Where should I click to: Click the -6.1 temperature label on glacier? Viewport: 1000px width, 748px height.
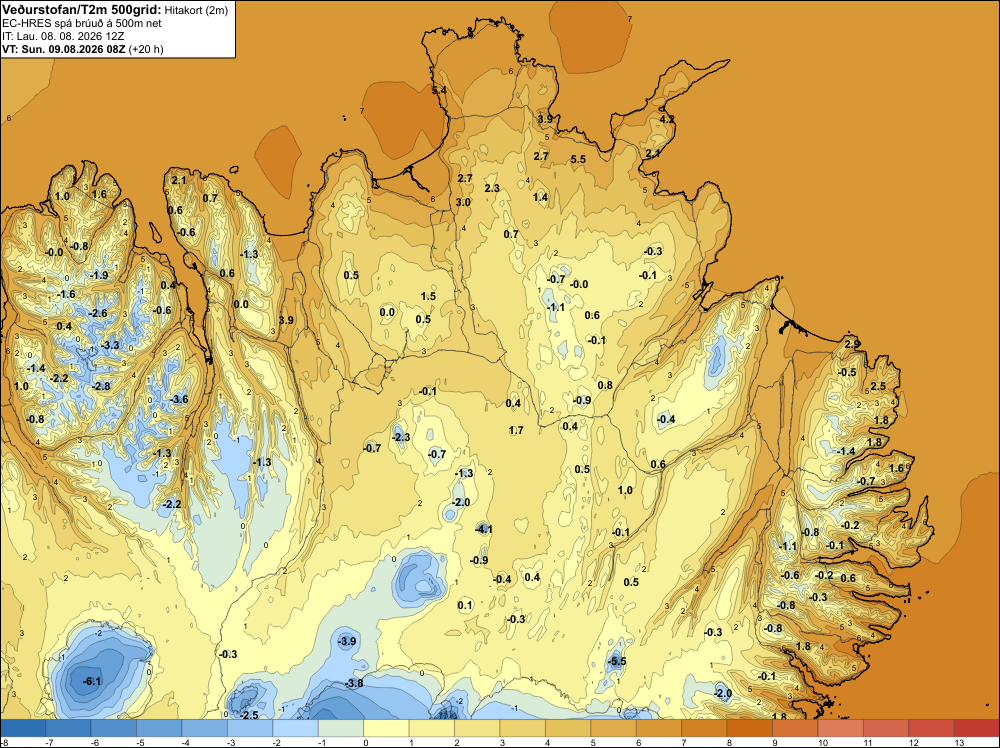pyautogui.click(x=92, y=682)
